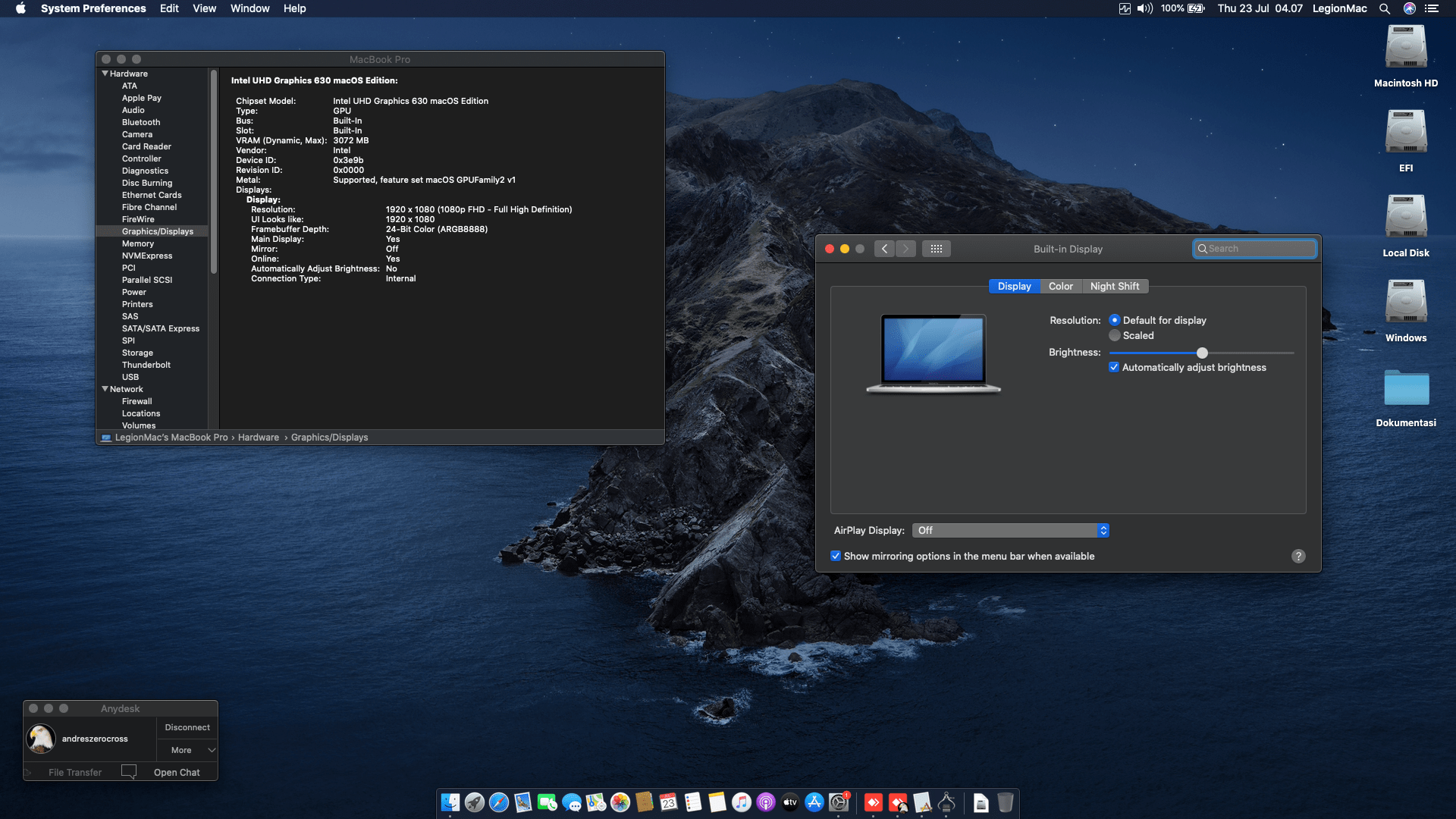Toggle Show mirroring options checkbox
Image resolution: width=1456 pixels, height=819 pixels.
(x=836, y=556)
